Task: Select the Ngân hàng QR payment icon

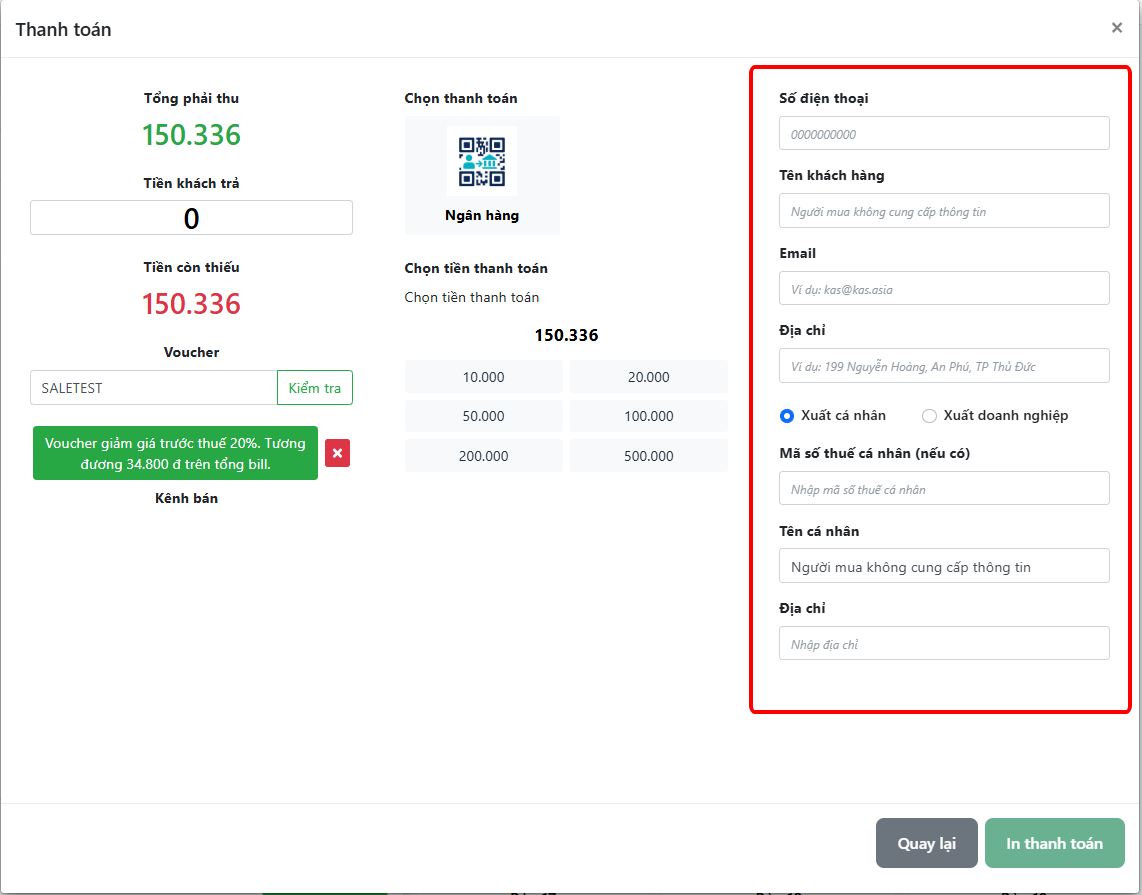Action: point(482,164)
